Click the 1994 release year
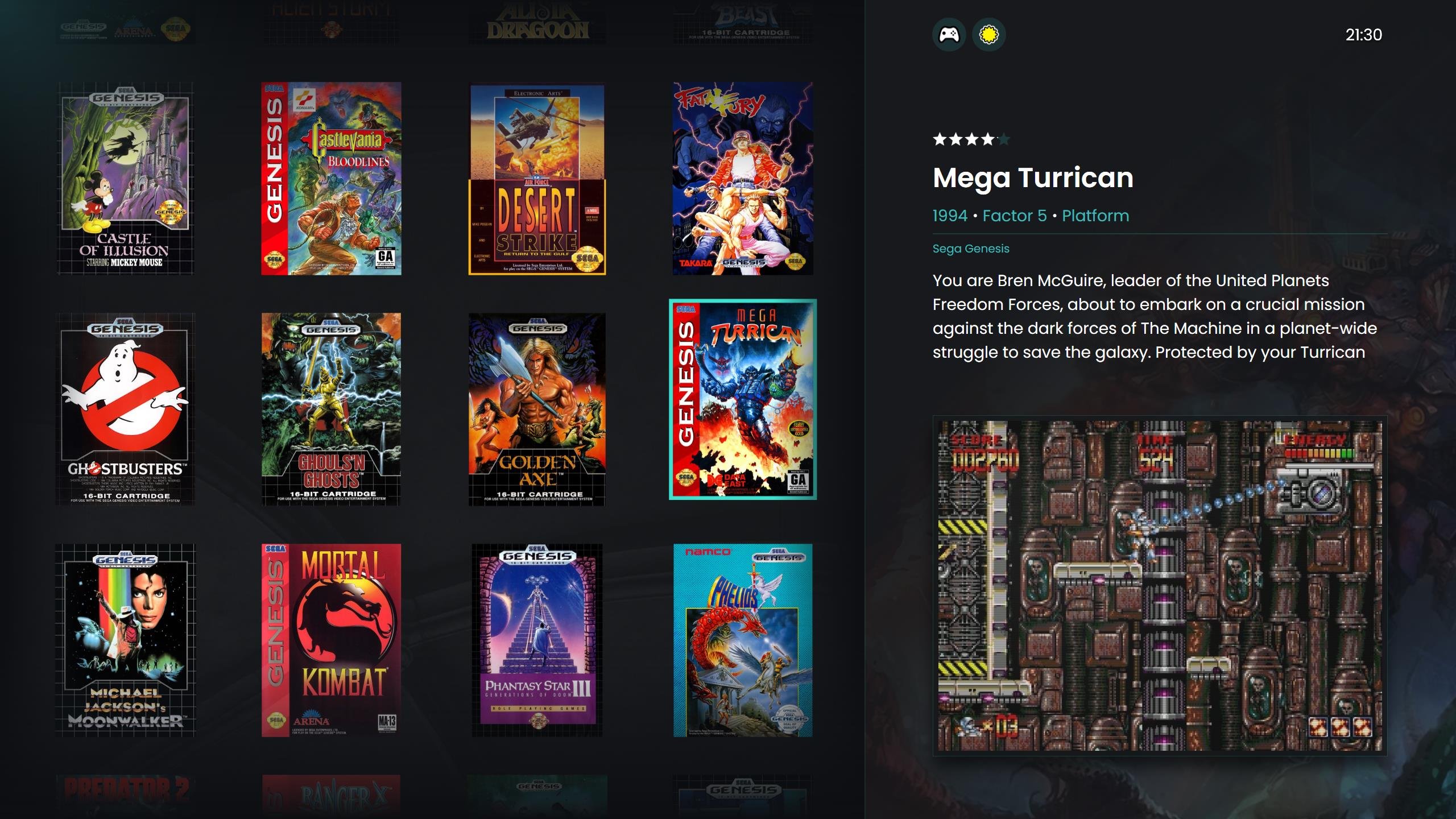The width and height of the screenshot is (1456, 819). coord(950,216)
